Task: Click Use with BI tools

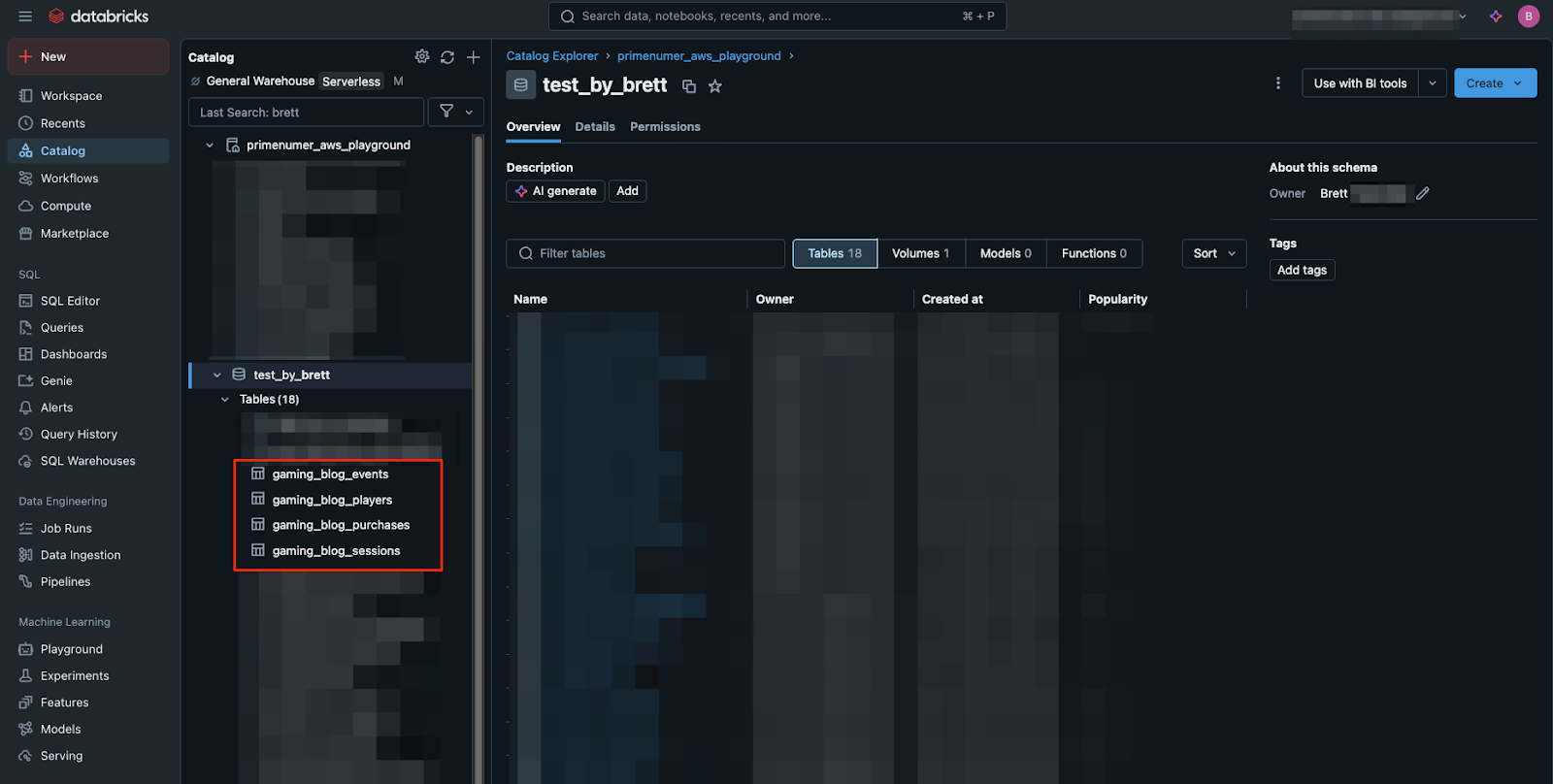Action: 1360,83
